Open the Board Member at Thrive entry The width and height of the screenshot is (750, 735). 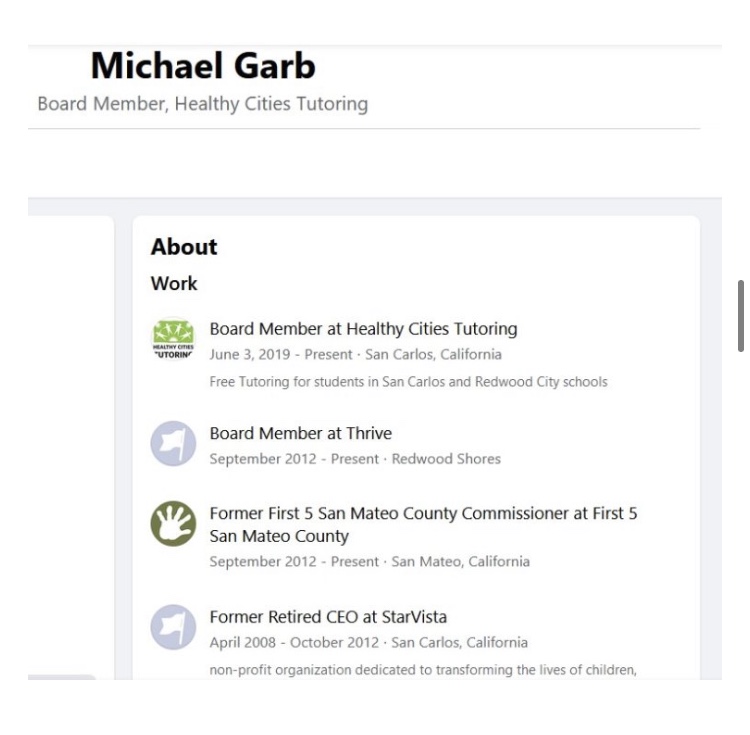tap(300, 433)
